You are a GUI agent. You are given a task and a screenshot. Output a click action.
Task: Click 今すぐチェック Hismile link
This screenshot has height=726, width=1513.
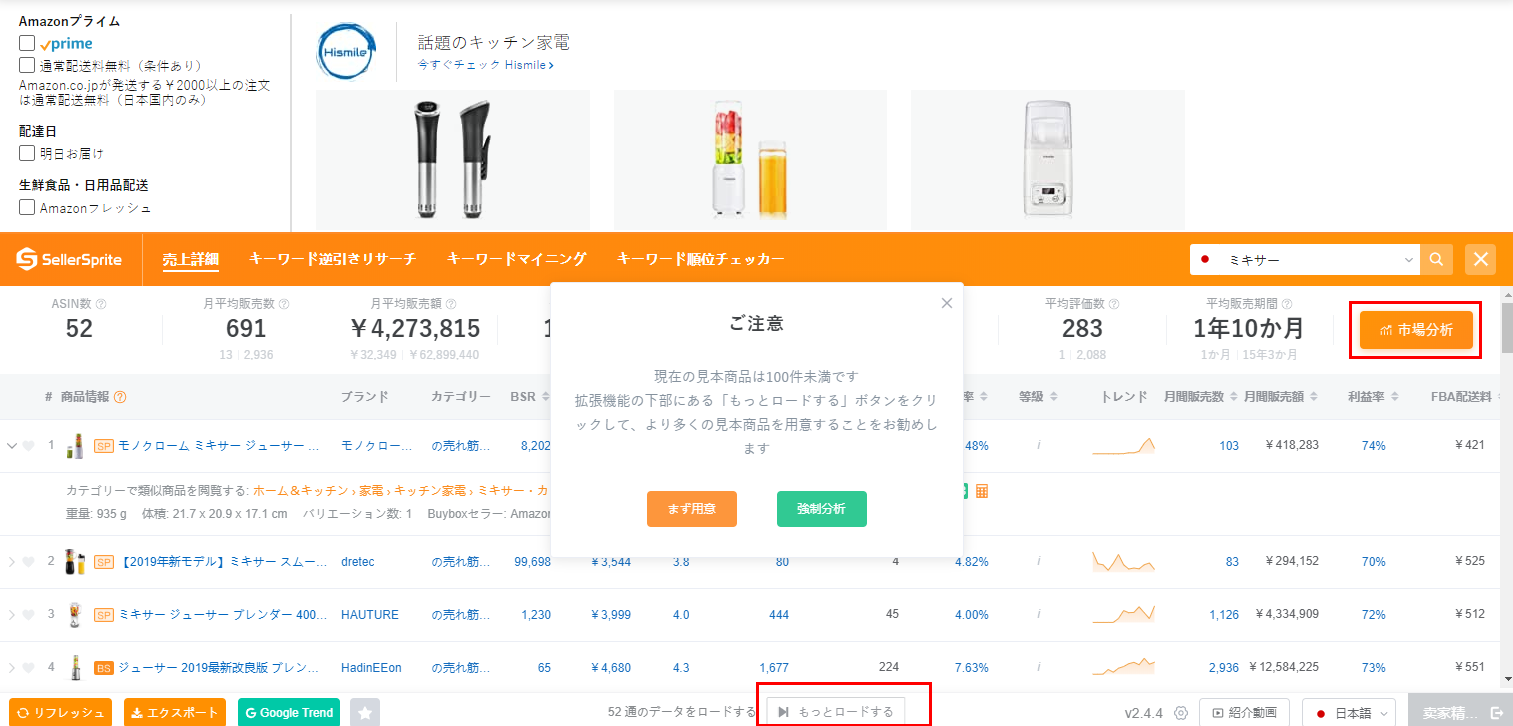coord(486,65)
